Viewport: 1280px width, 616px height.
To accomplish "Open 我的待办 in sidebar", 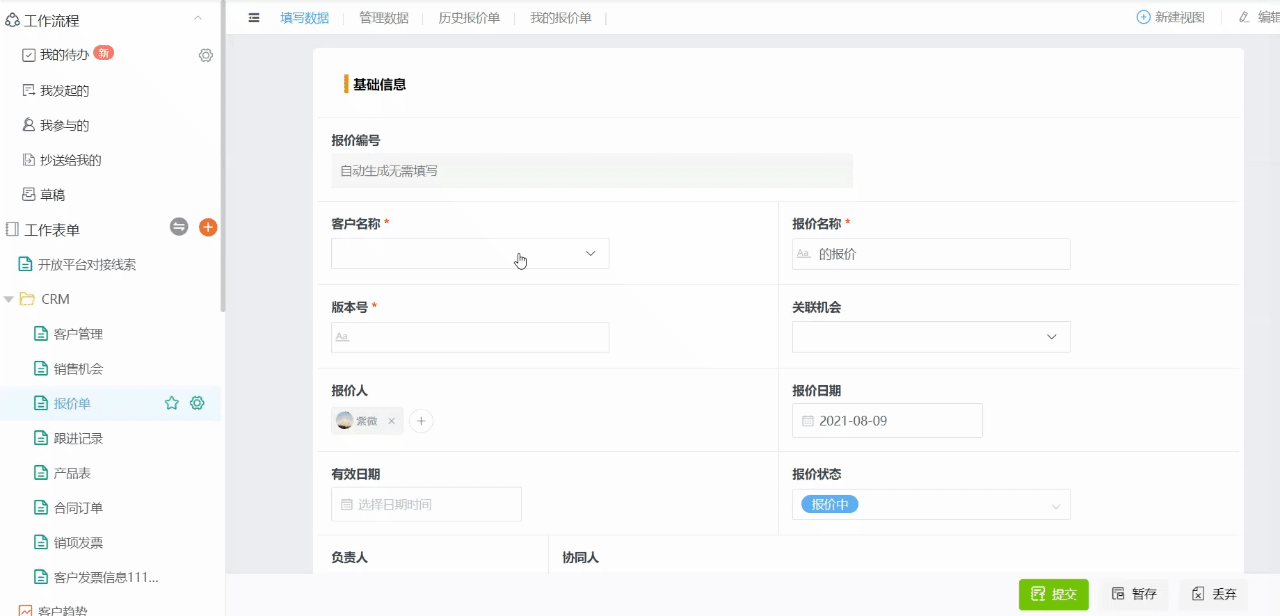I will coord(64,55).
